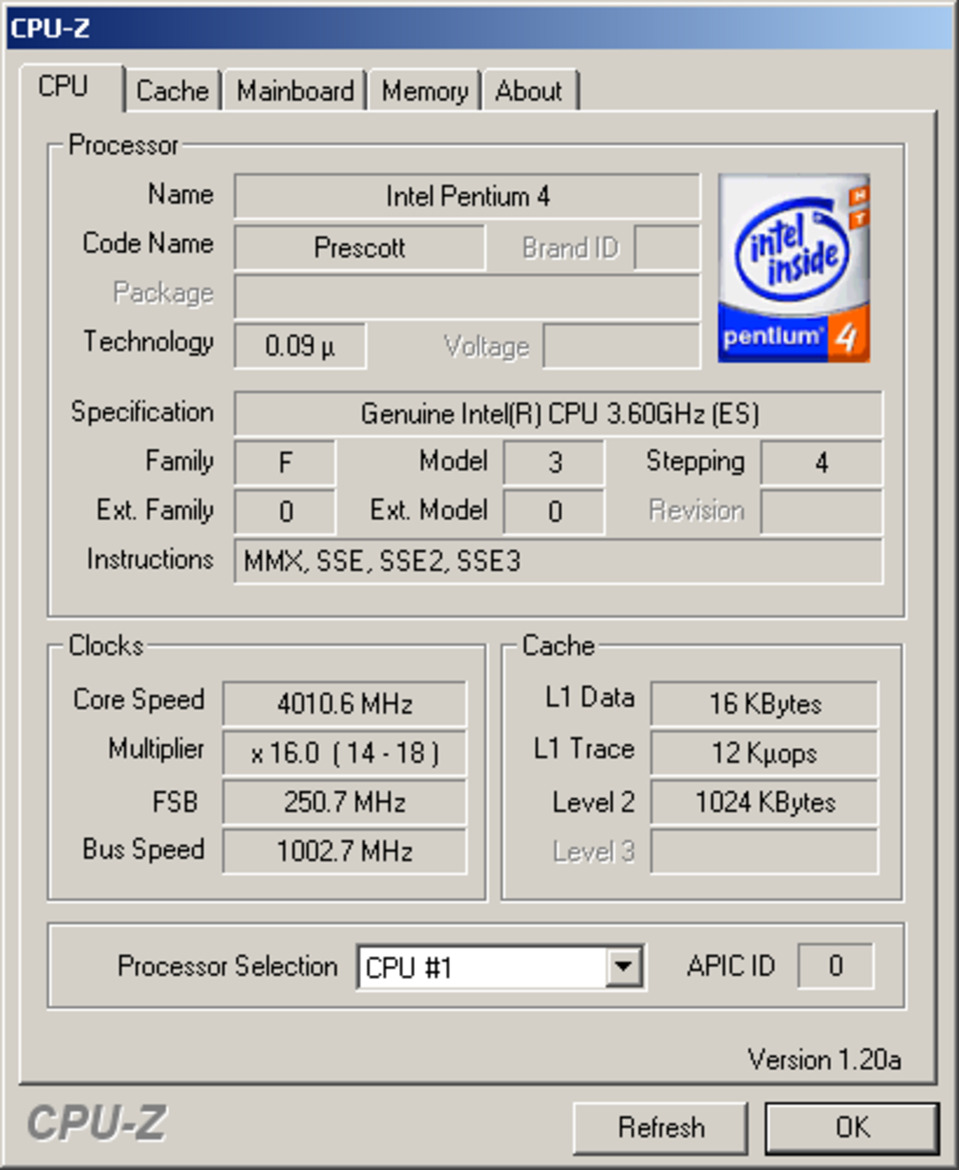Click the Bus Speed value 1002.7 MHz
Screen dimensions: 959x1170
coord(345,851)
